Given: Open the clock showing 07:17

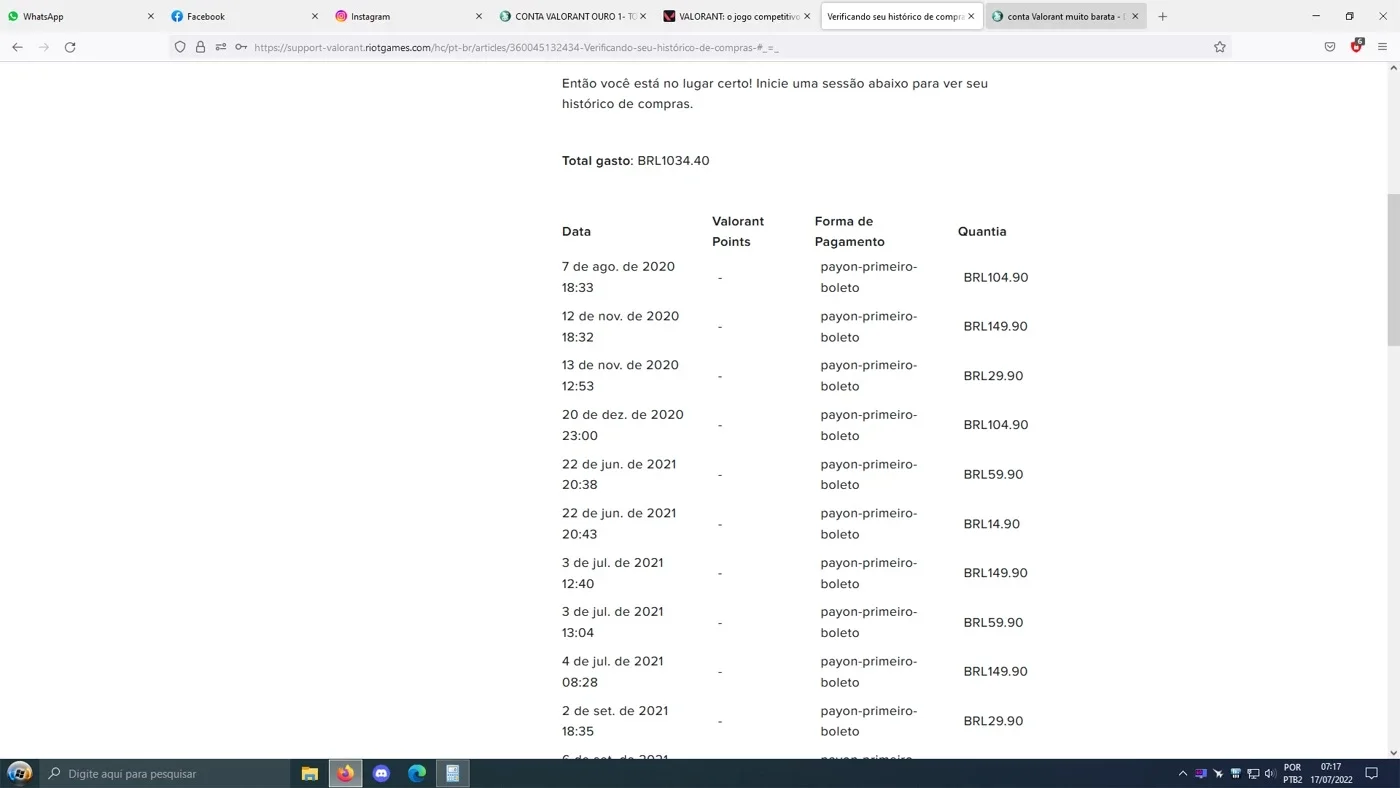Looking at the screenshot, I should pyautogui.click(x=1331, y=773).
